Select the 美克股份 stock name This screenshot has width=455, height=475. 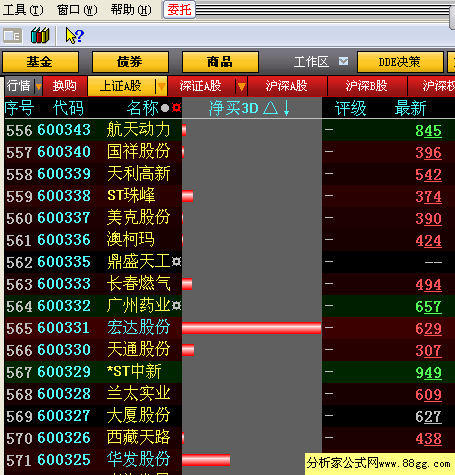pos(139,218)
